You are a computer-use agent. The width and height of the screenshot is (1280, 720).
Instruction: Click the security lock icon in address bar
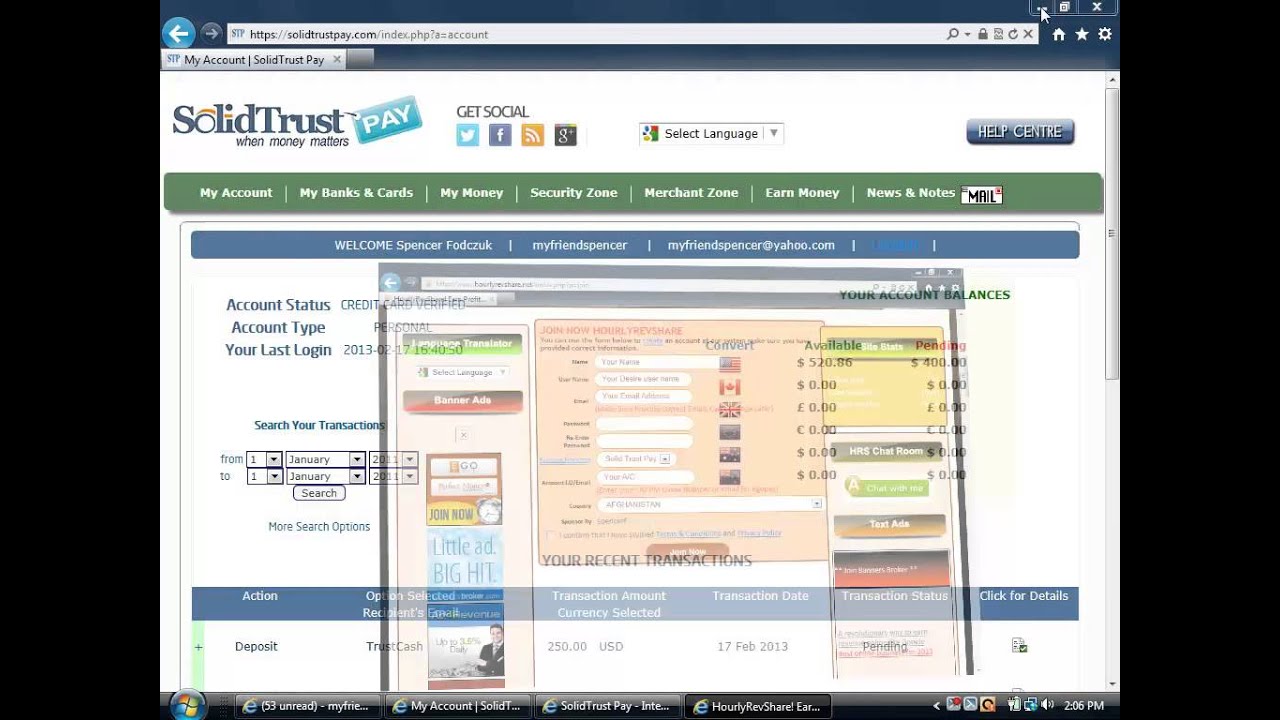tap(983, 34)
